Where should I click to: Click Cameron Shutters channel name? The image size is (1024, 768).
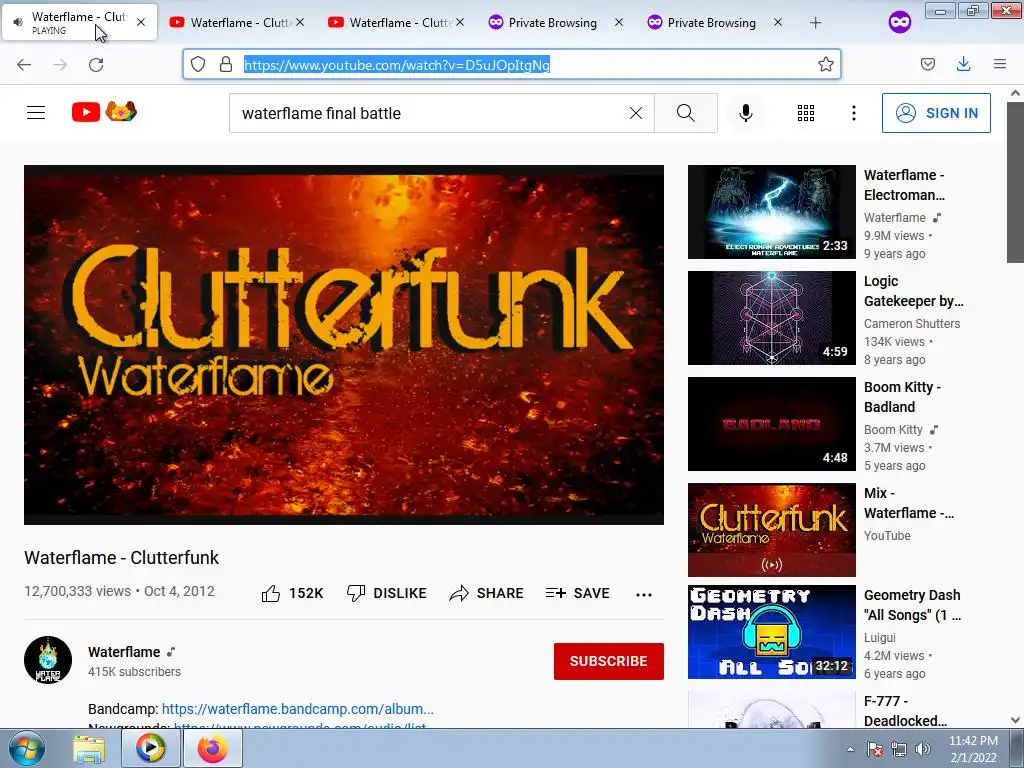point(912,323)
